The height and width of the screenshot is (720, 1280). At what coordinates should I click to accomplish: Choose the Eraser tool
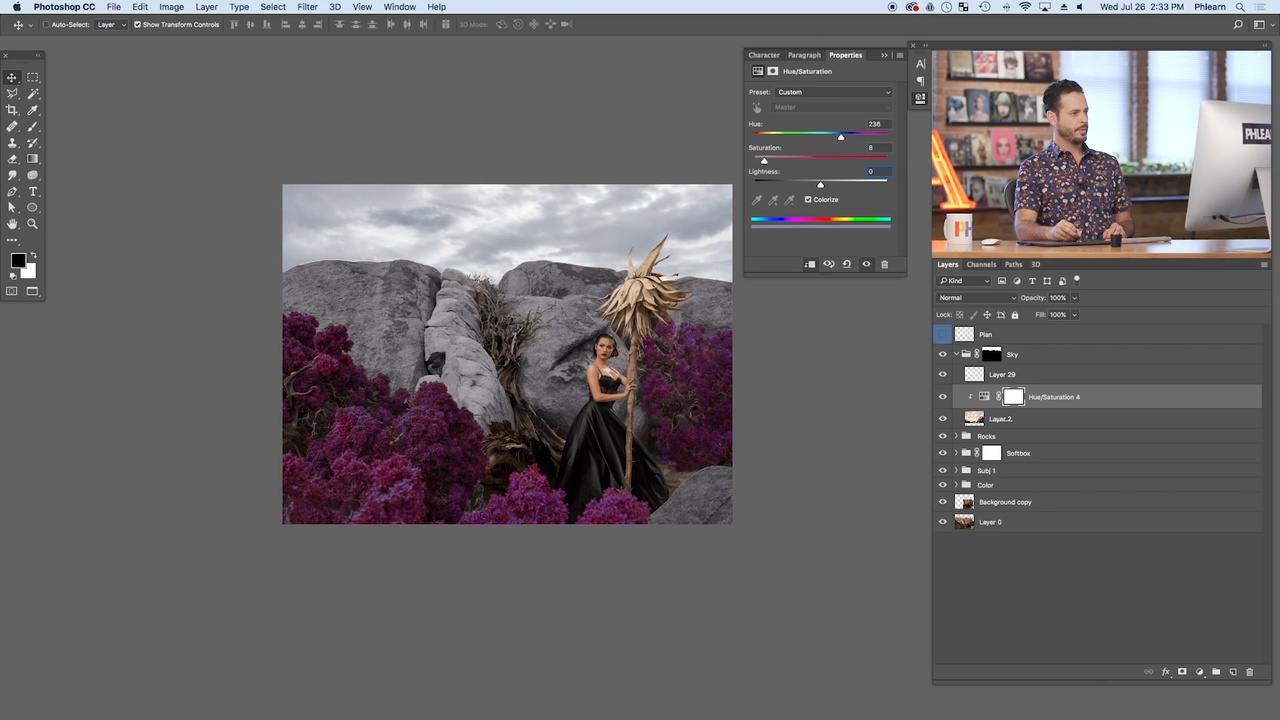(x=12, y=159)
